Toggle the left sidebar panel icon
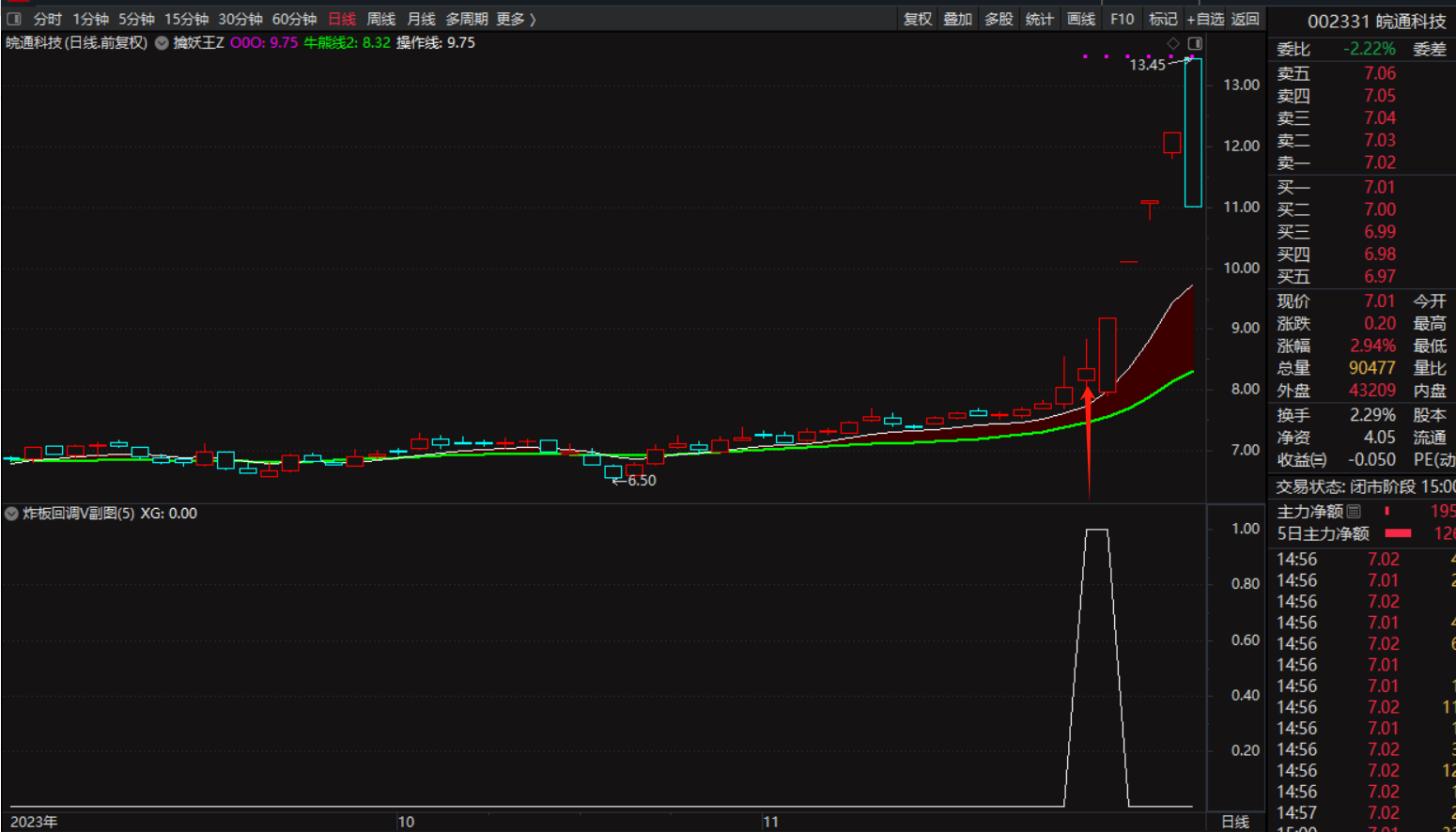 click(x=14, y=19)
